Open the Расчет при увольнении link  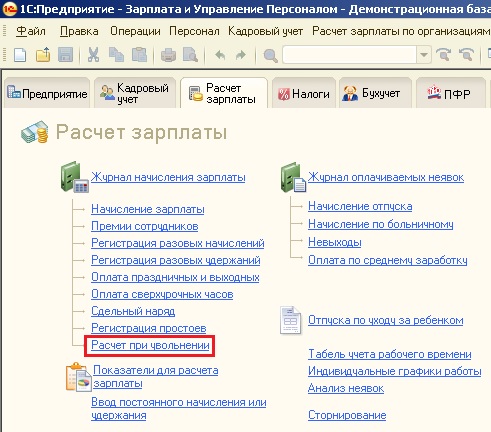coord(150,345)
